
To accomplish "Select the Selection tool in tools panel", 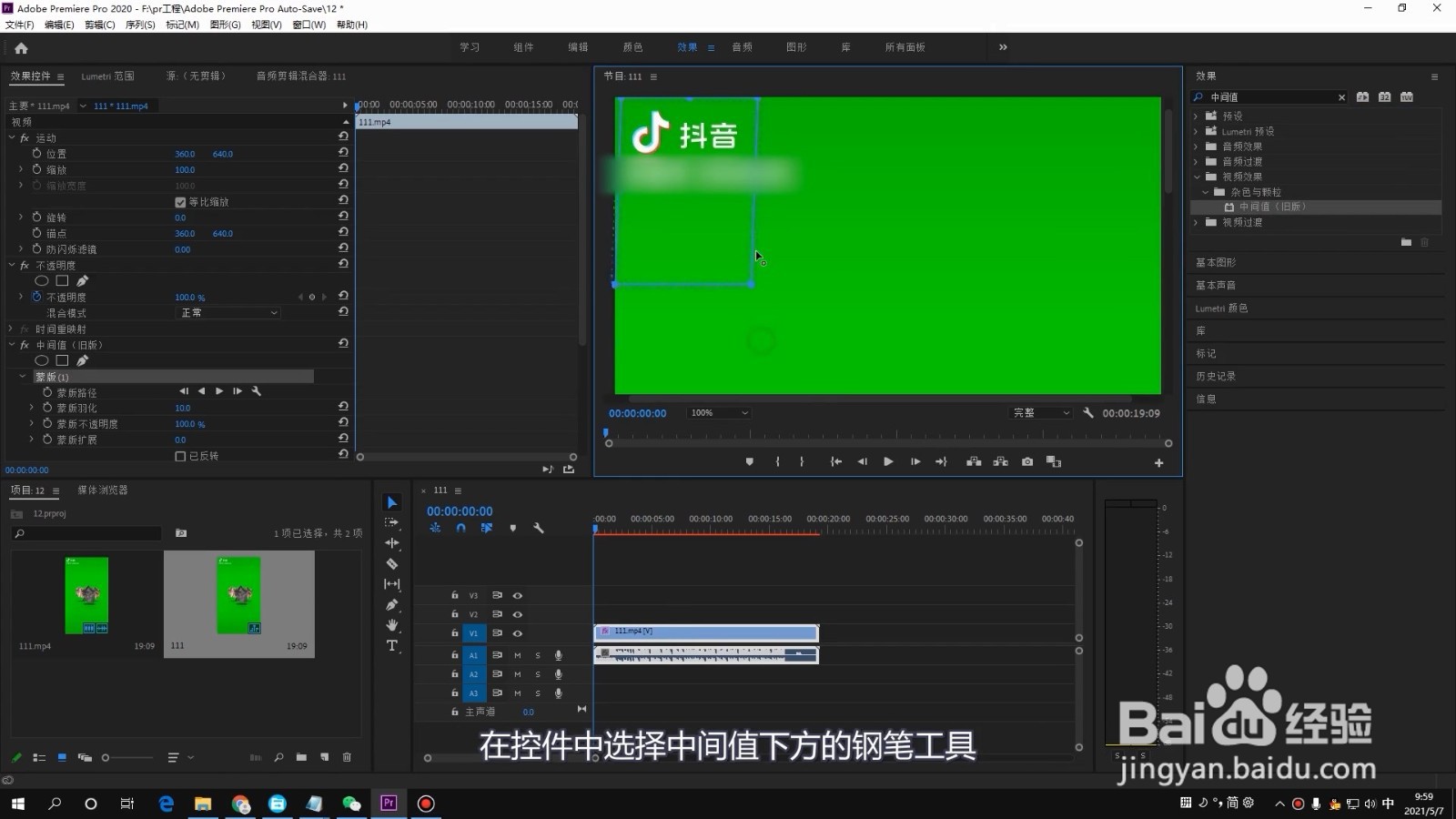I will [392, 502].
